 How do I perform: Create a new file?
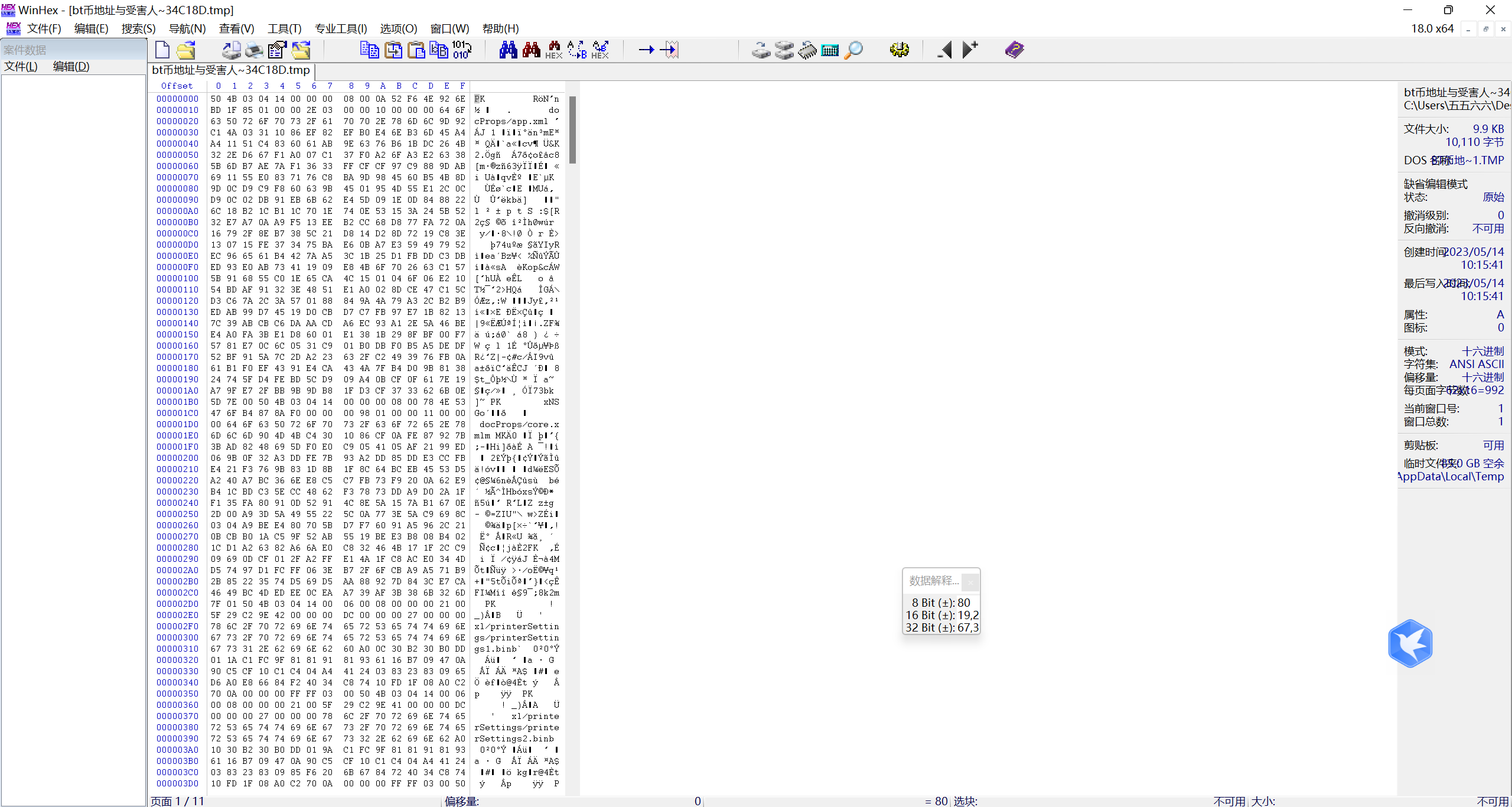point(162,50)
